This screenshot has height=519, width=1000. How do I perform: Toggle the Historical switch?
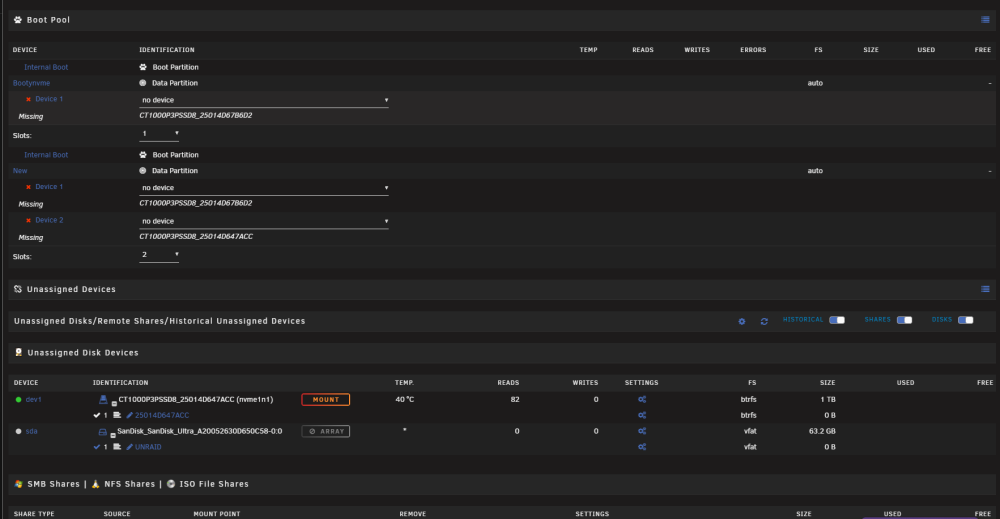[x=837, y=320]
